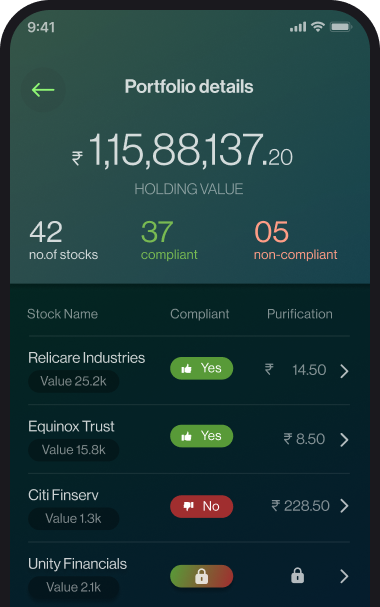
Task: Click the locked compliance pill for Unity Financials
Action: pos(201,576)
